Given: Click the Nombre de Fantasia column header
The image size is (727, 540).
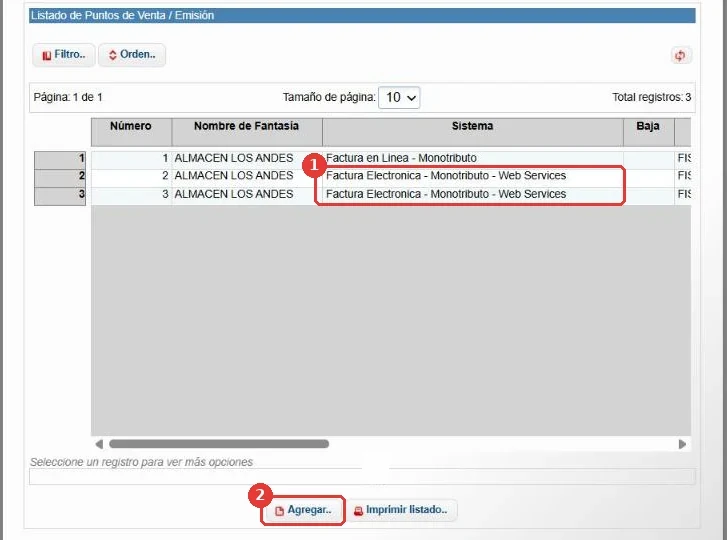Looking at the screenshot, I should (x=247, y=132).
